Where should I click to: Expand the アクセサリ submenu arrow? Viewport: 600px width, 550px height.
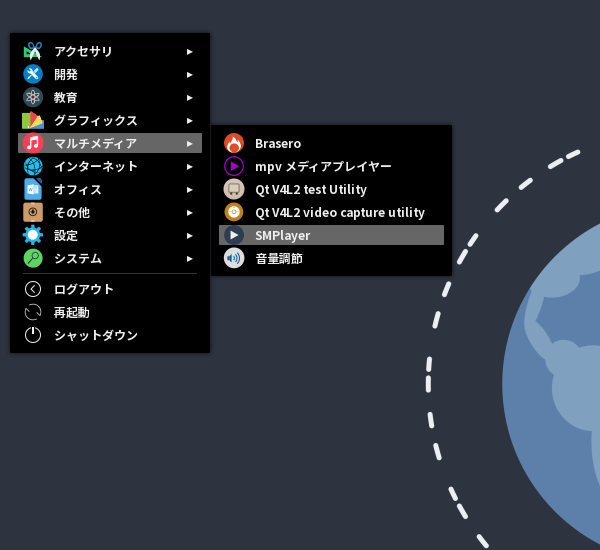click(x=189, y=52)
